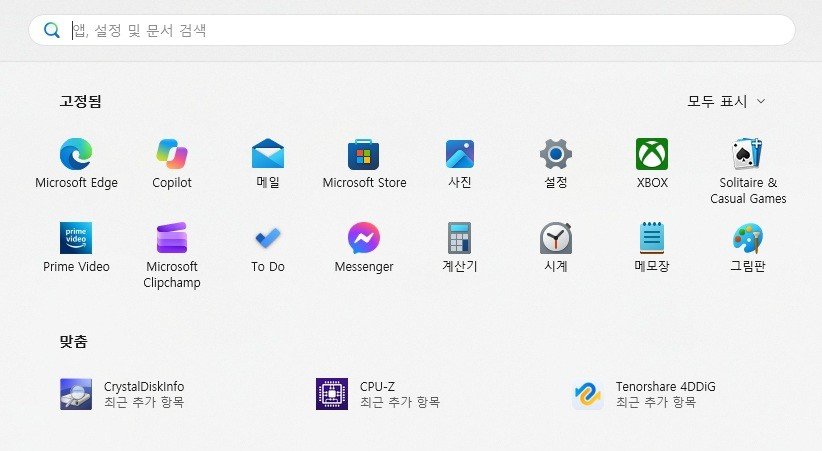Open 메모장 (Notepad)
This screenshot has width=822, height=451.
(652, 238)
